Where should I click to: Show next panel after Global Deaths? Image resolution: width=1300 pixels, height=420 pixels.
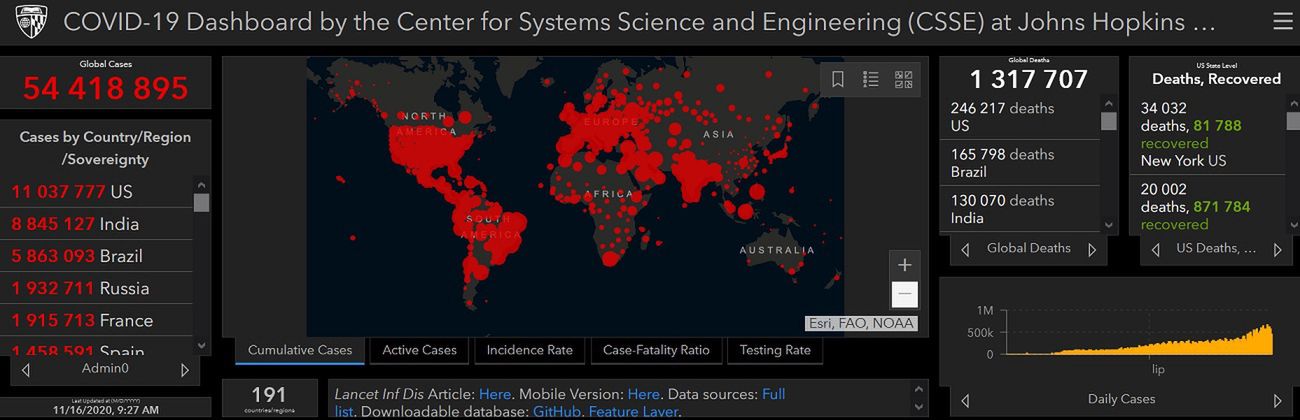[x=1092, y=250]
